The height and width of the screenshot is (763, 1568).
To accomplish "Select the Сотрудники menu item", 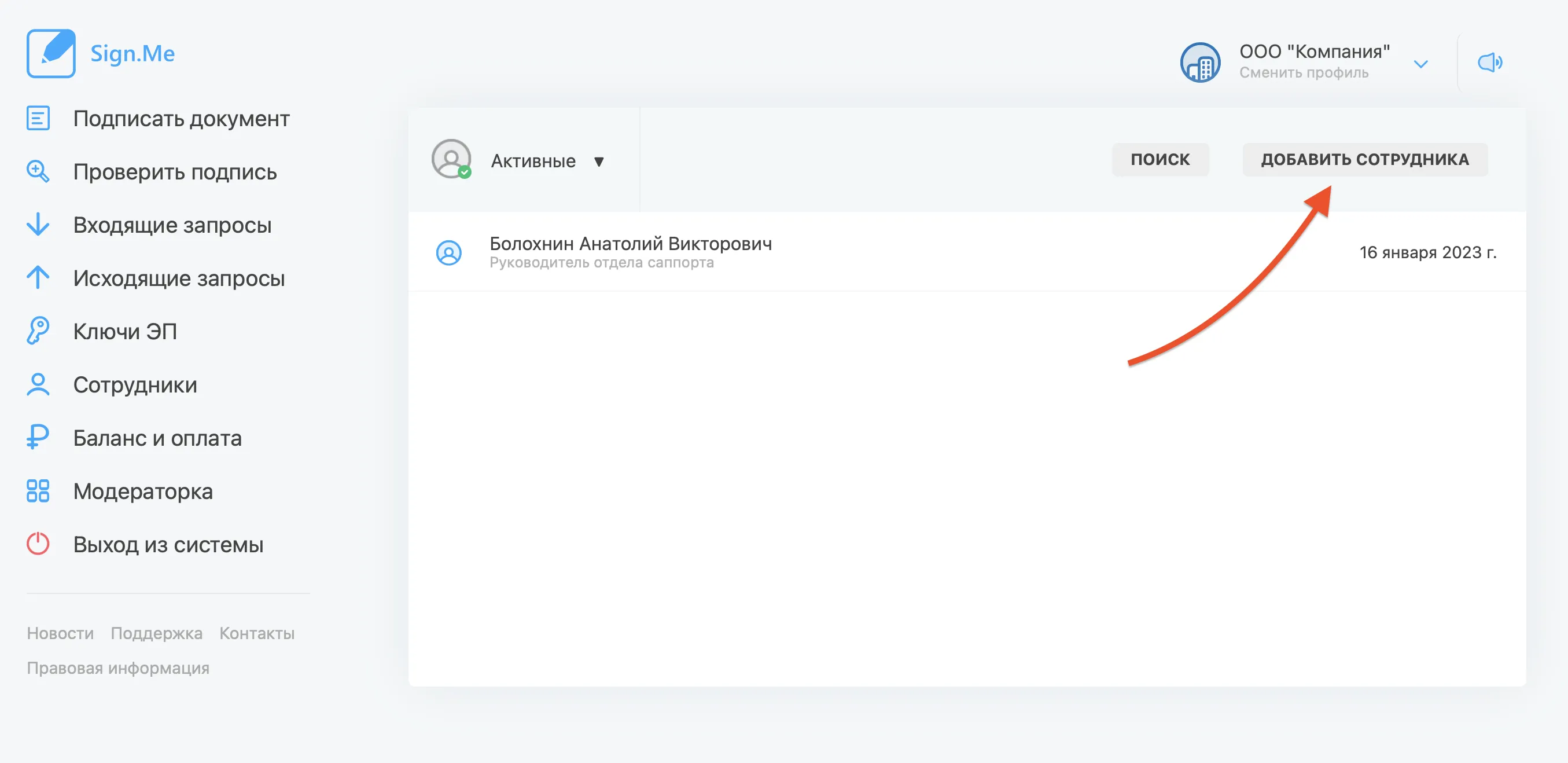I will (x=135, y=385).
